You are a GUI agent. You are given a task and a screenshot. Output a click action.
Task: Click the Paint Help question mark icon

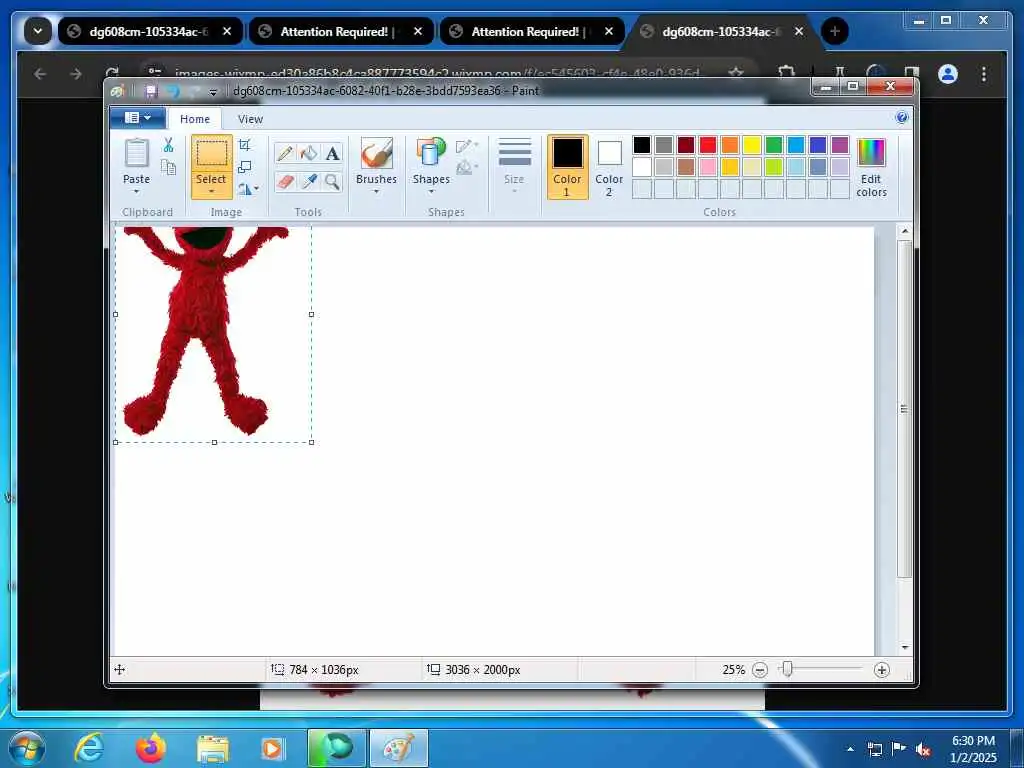click(902, 118)
